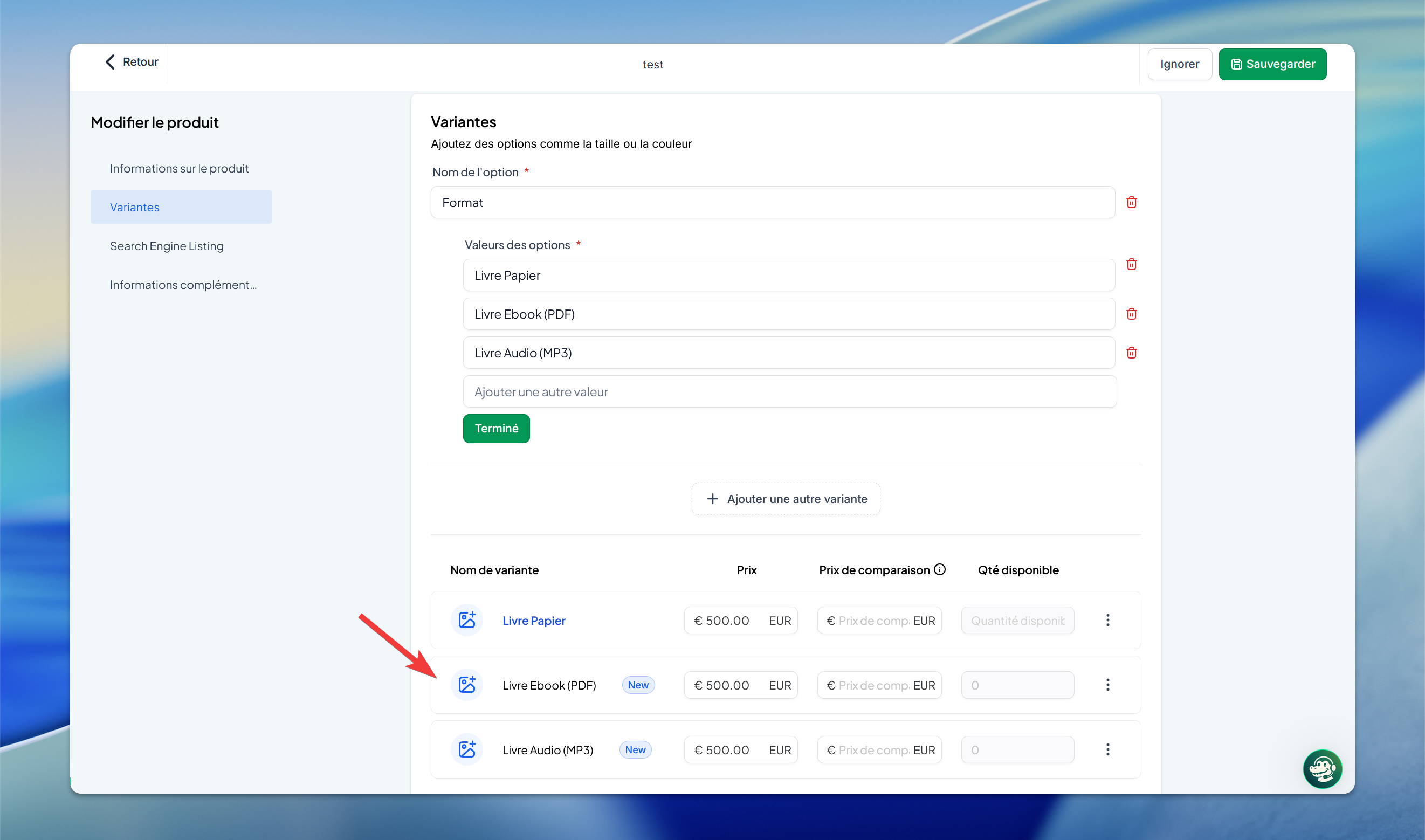Edit the Livre Papier option value field
The height and width of the screenshot is (840, 1425).
[789, 275]
